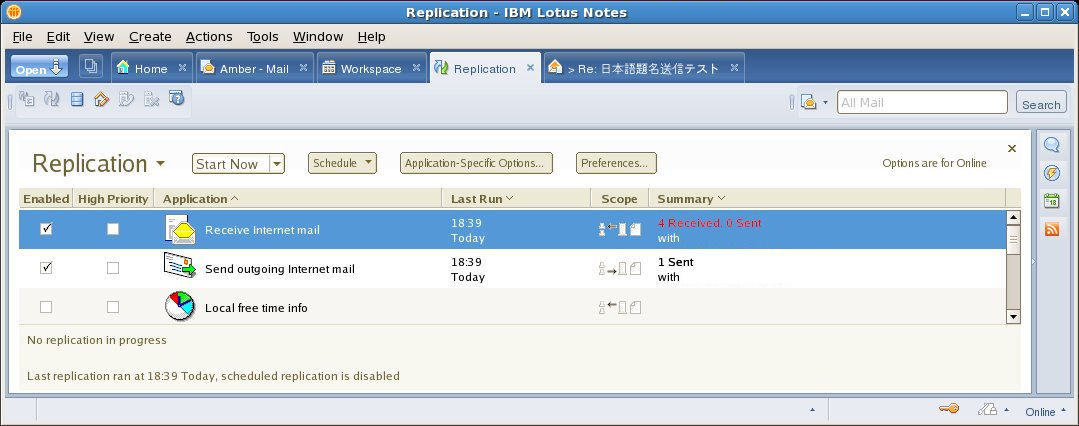Open the Create menu

point(150,36)
